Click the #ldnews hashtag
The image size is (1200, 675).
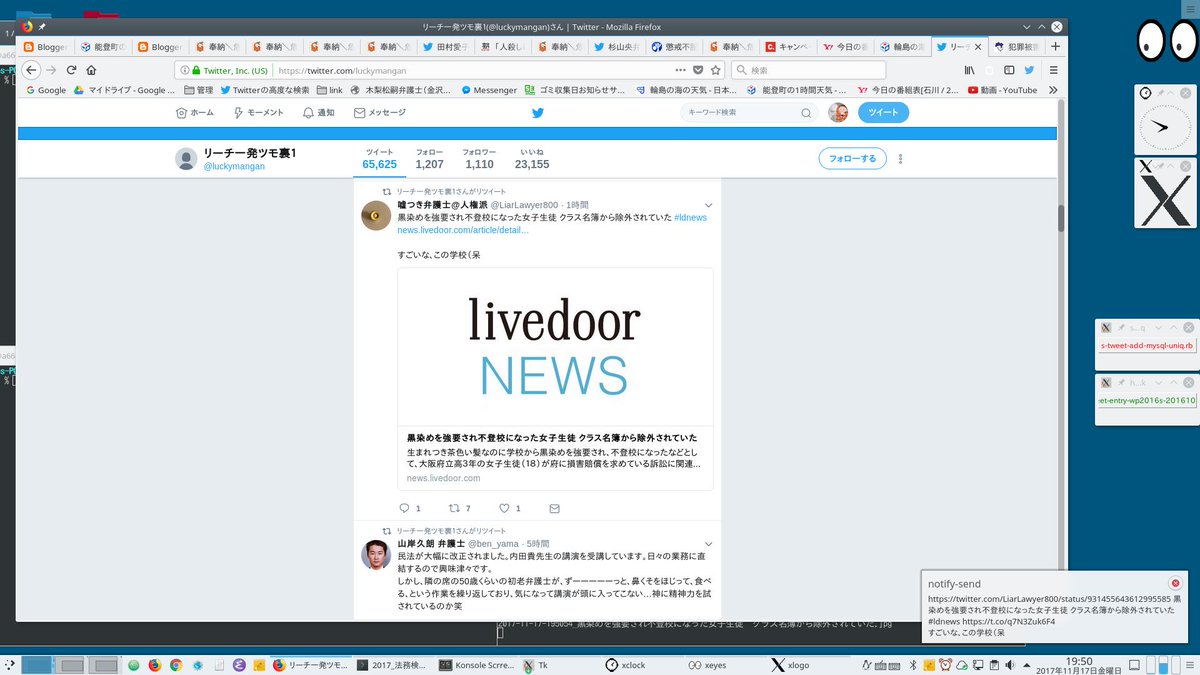click(x=691, y=217)
